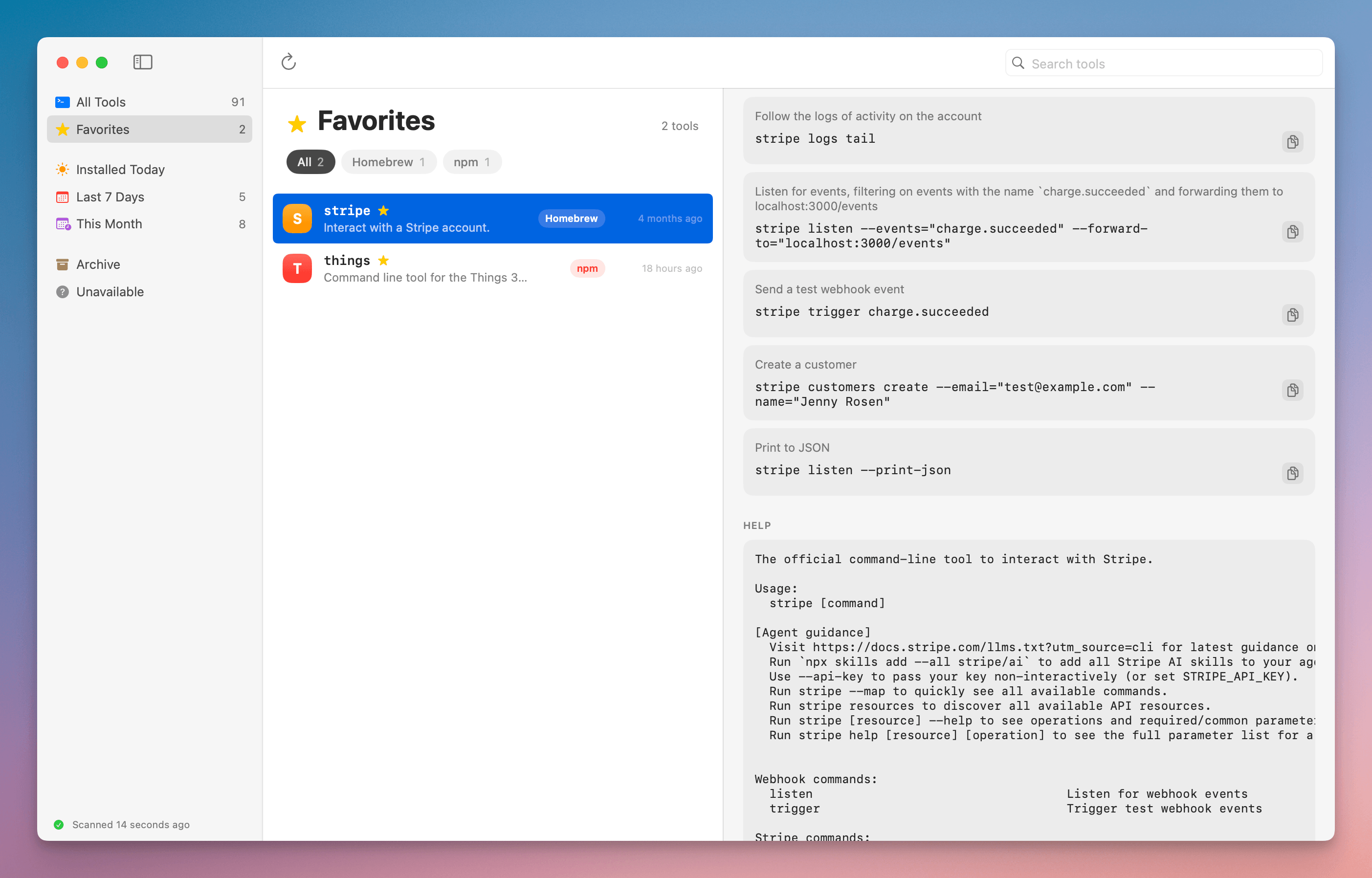Unfavorite stripe via its star icon
Screen dimensions: 1372x878
pos(383,210)
